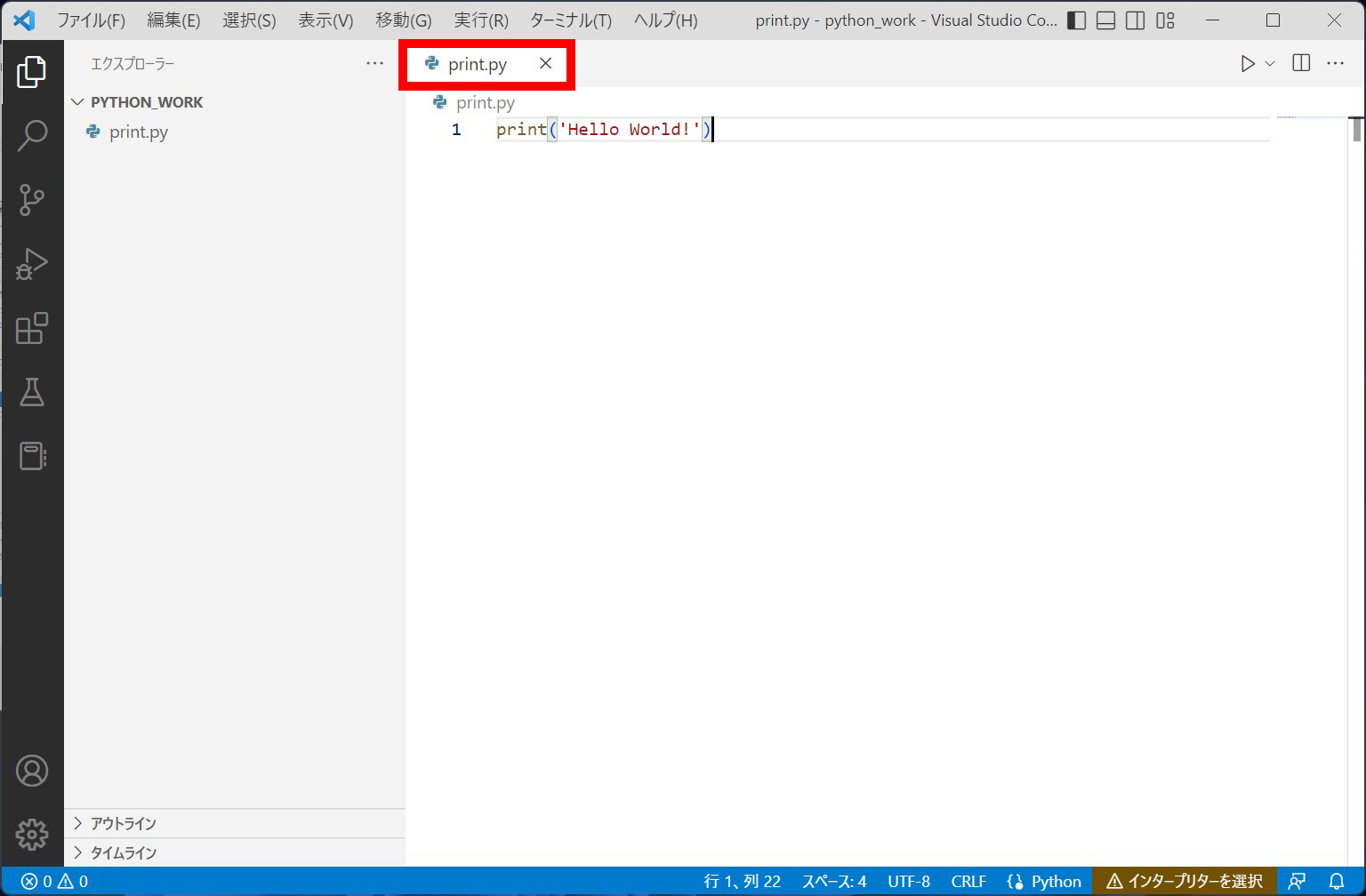The width and height of the screenshot is (1366, 896).
Task: Open the Extensions view
Action: tap(33, 328)
